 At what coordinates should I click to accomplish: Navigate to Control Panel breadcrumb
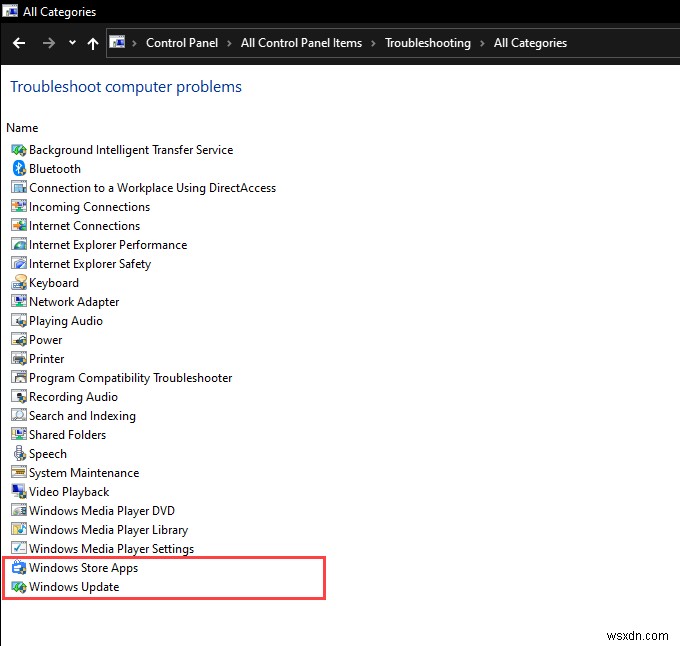pyautogui.click(x=182, y=43)
